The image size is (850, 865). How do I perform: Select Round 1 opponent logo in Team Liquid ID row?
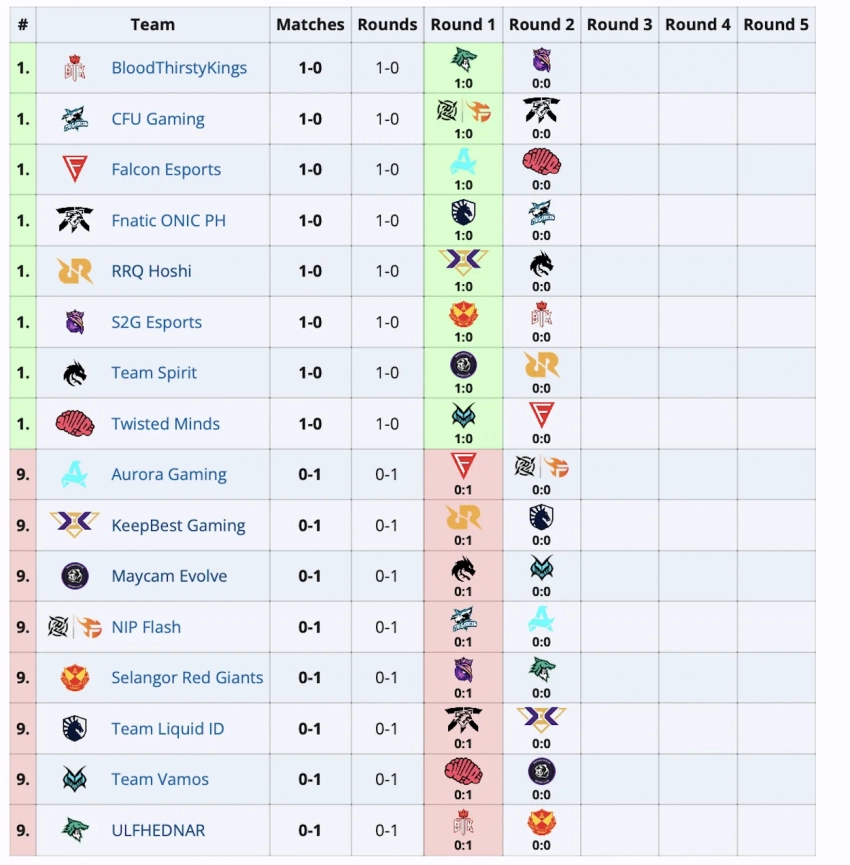tap(463, 719)
